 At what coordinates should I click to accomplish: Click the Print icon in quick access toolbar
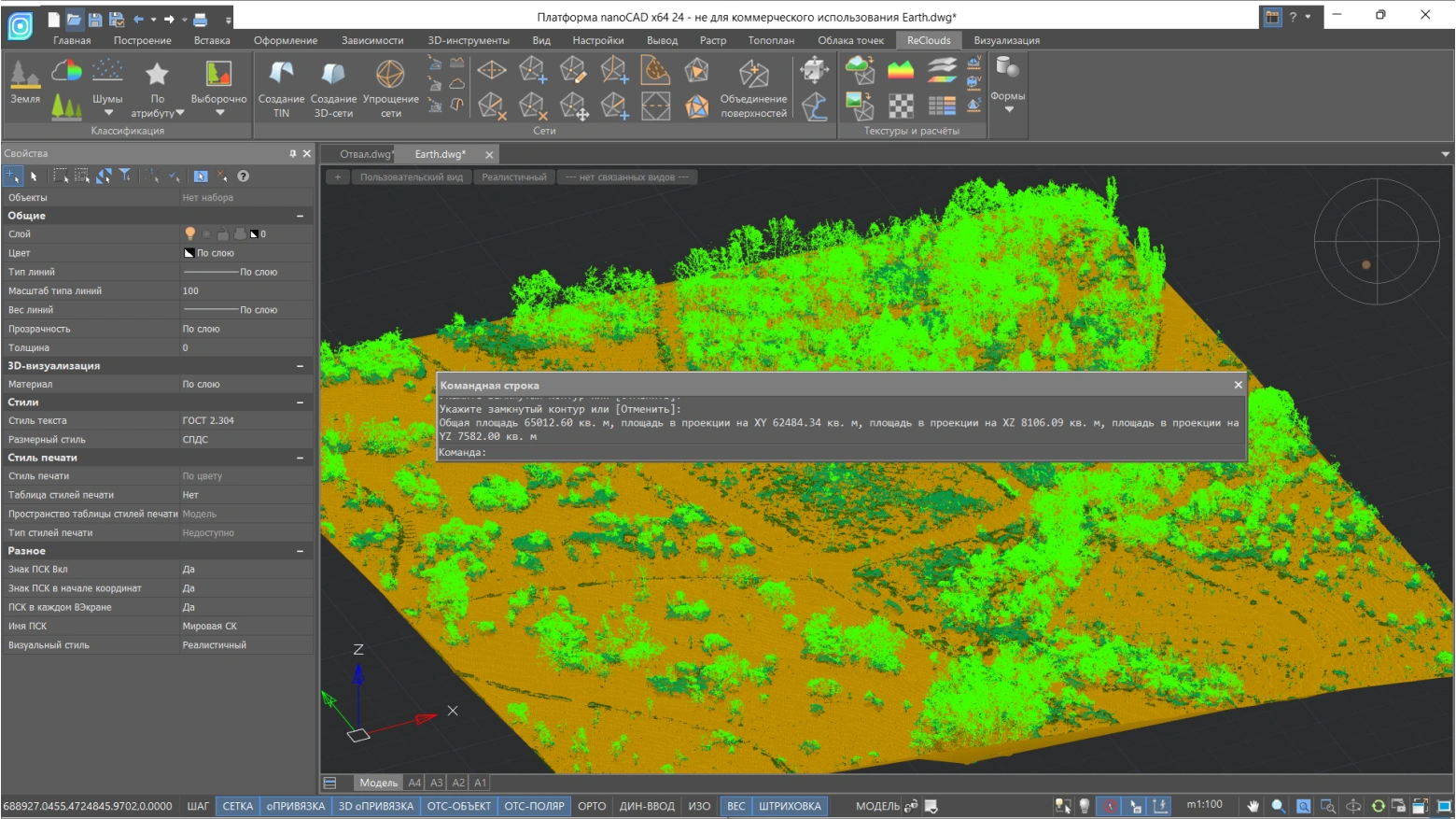[x=201, y=19]
